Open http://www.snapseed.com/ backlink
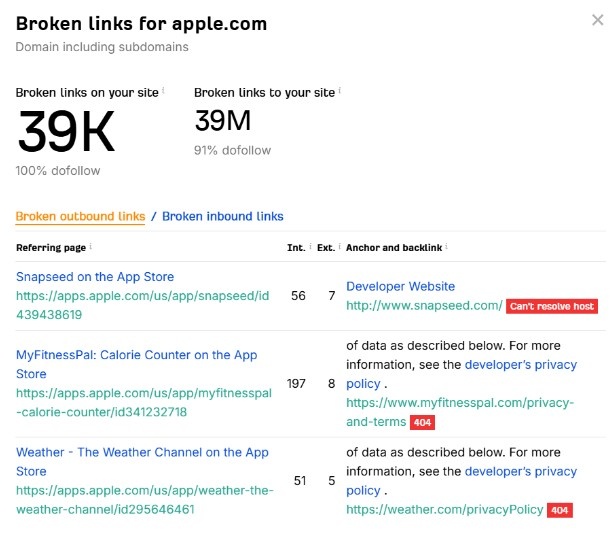This screenshot has width=615, height=537. (424, 306)
